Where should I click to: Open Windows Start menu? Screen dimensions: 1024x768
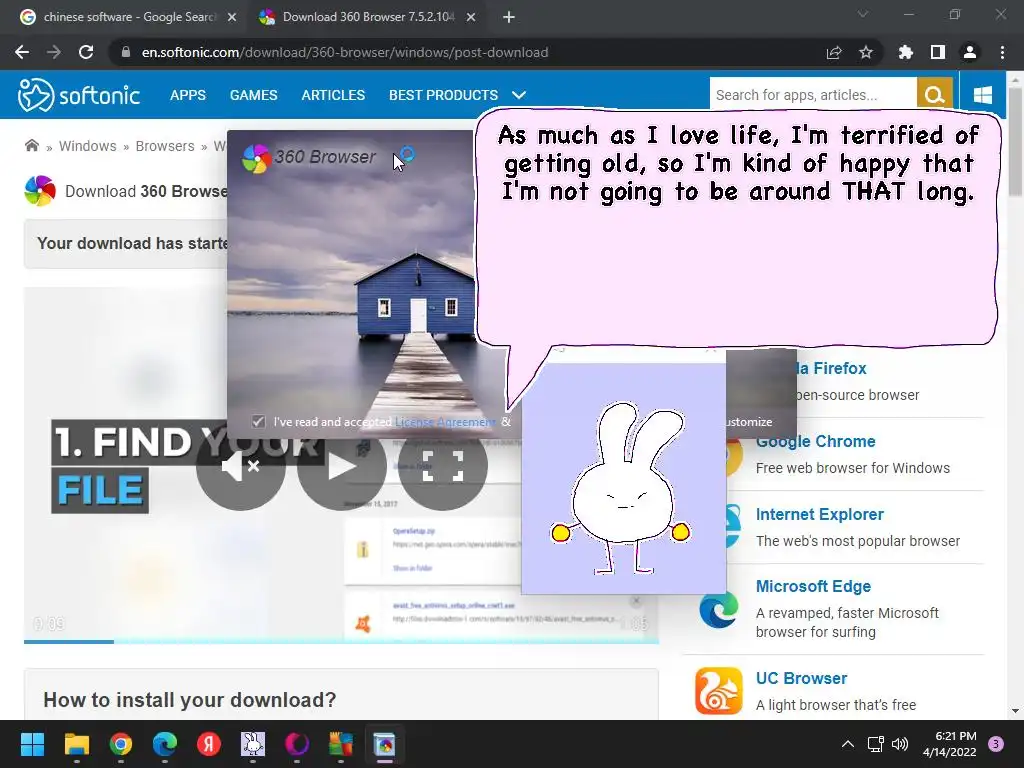(32, 744)
